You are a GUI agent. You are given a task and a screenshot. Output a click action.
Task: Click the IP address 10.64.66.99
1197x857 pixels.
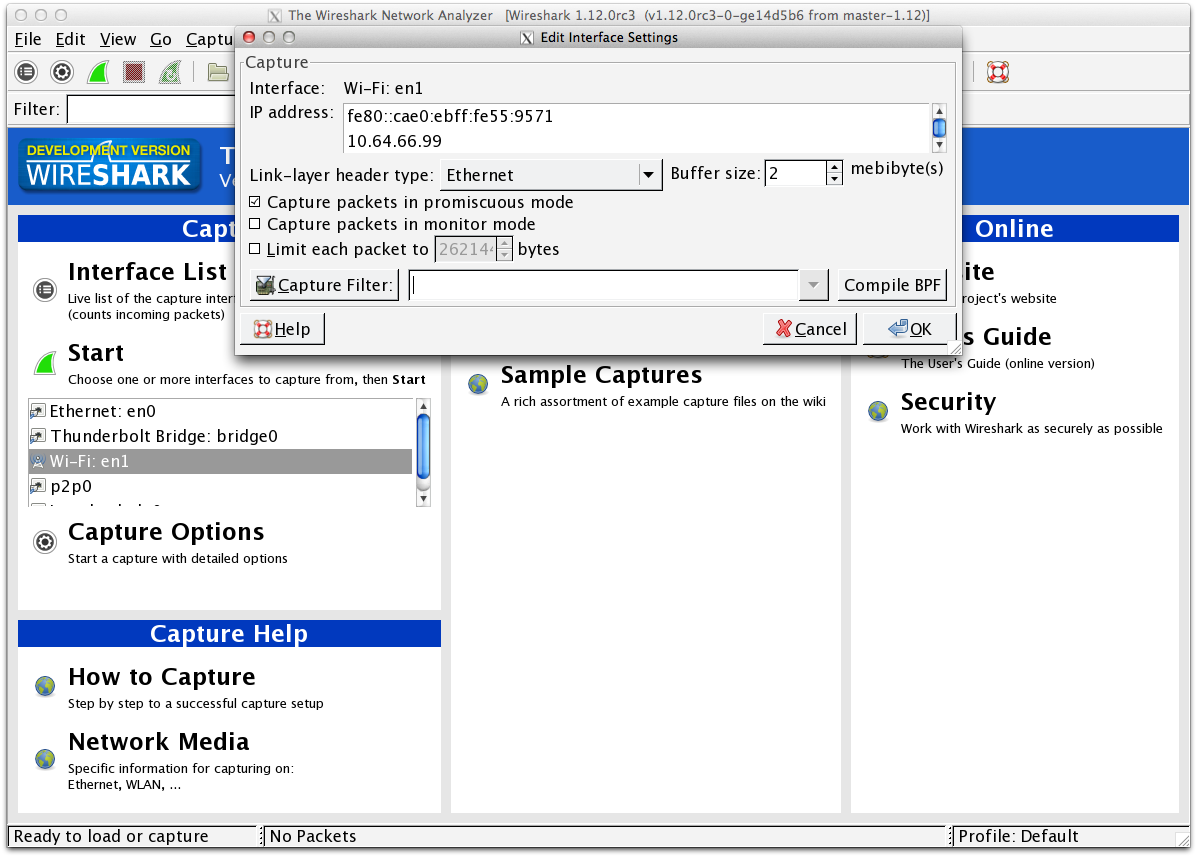pos(394,141)
